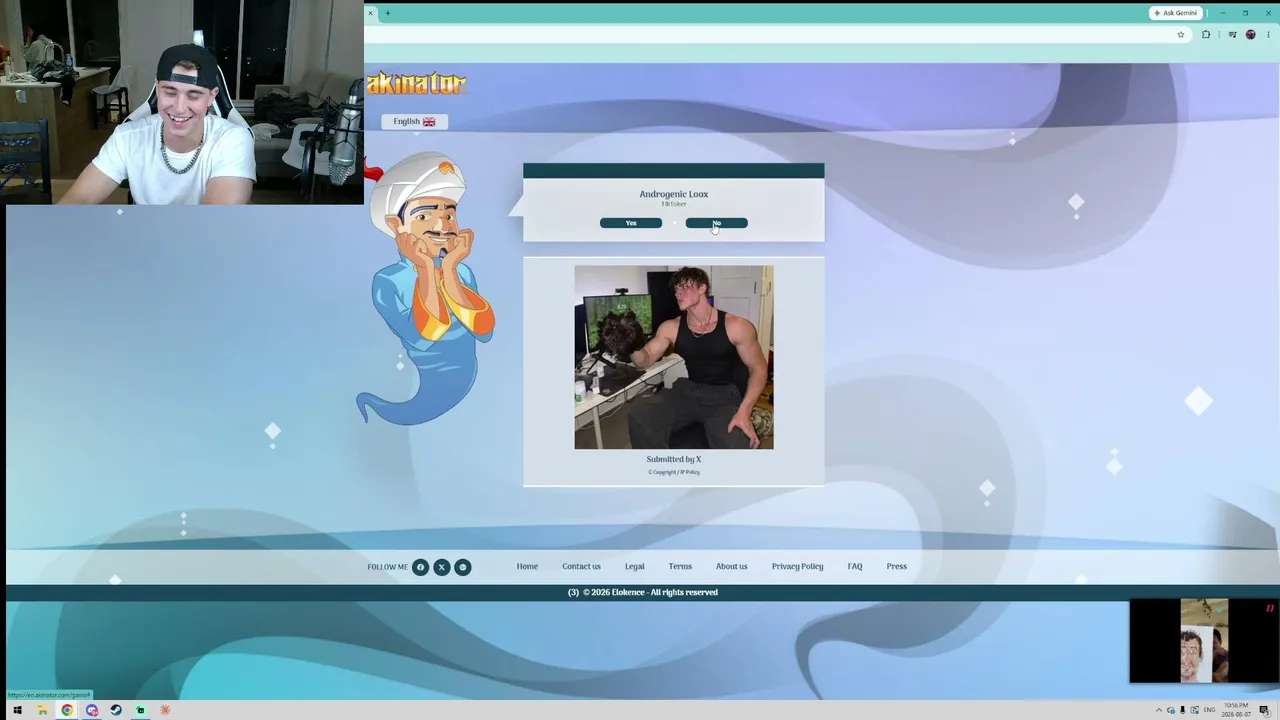This screenshot has width=1280, height=720.
Task: Open the Chrome extensions puzzle icon
Action: 1206,35
